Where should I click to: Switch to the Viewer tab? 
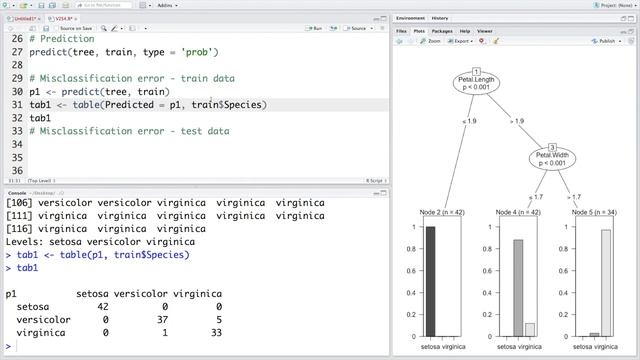point(484,31)
